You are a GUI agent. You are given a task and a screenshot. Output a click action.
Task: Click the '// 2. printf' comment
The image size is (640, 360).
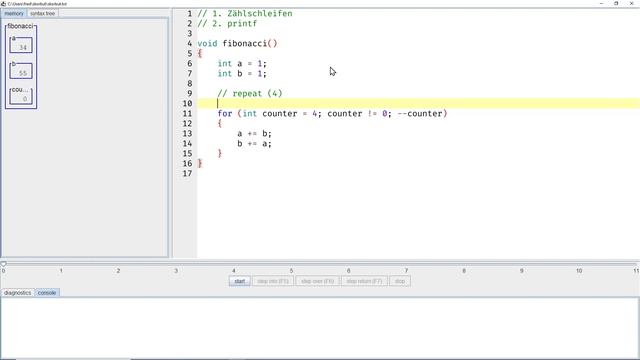(x=227, y=24)
